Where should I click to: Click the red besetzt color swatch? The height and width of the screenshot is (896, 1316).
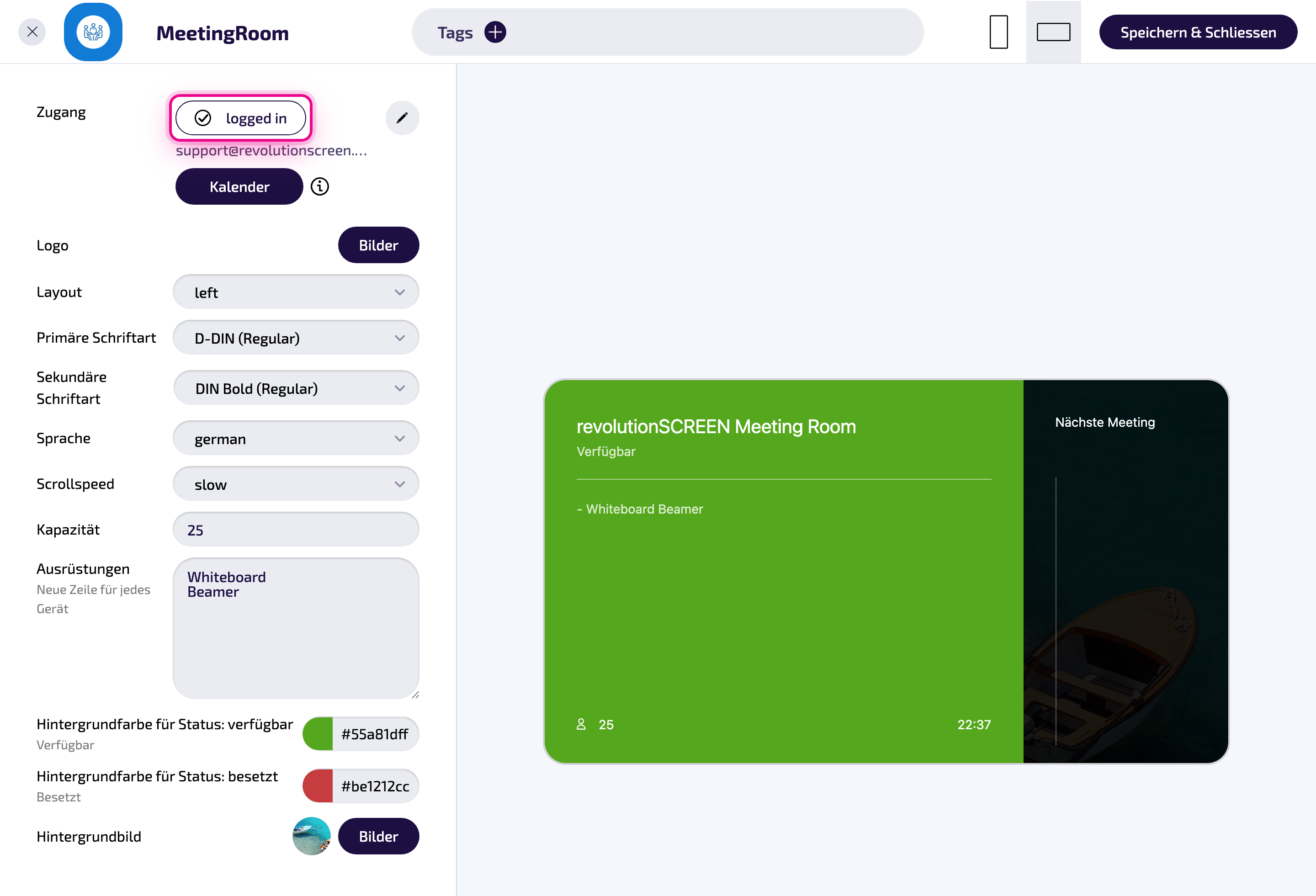click(318, 786)
